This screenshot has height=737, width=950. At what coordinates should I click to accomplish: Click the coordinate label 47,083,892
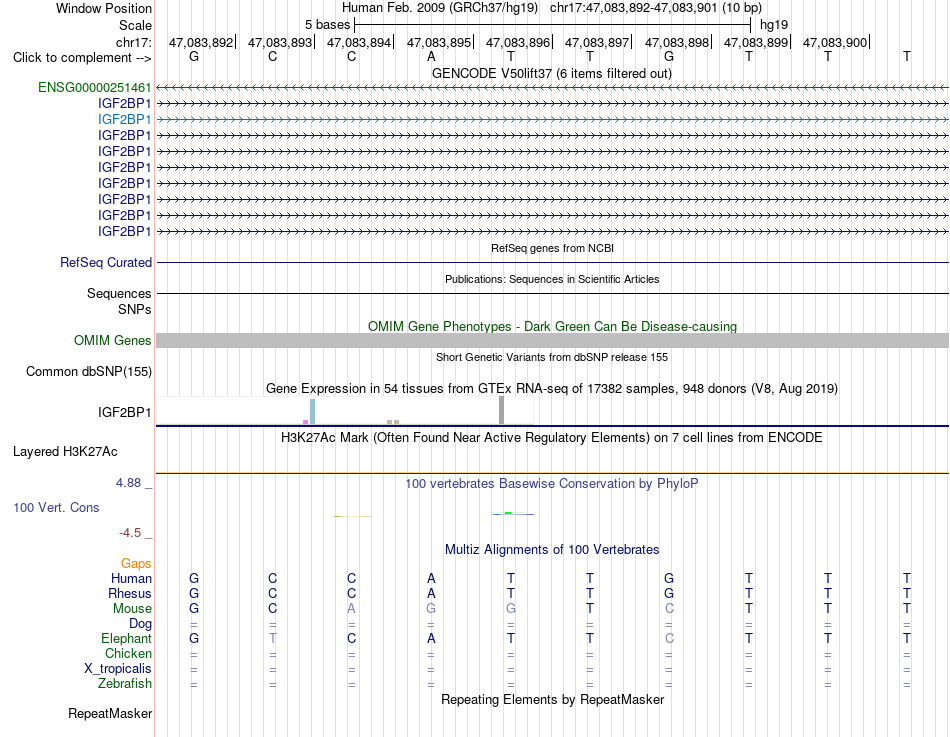point(201,42)
